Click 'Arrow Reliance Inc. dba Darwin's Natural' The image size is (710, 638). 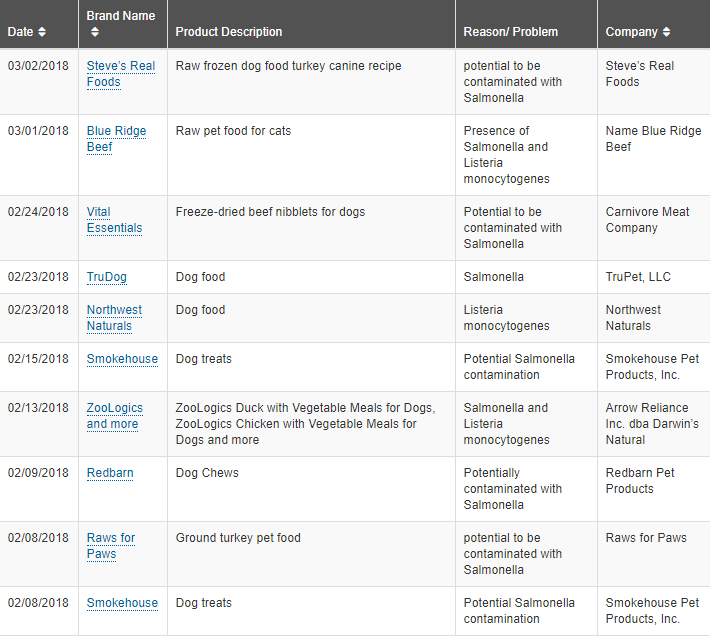(652, 424)
